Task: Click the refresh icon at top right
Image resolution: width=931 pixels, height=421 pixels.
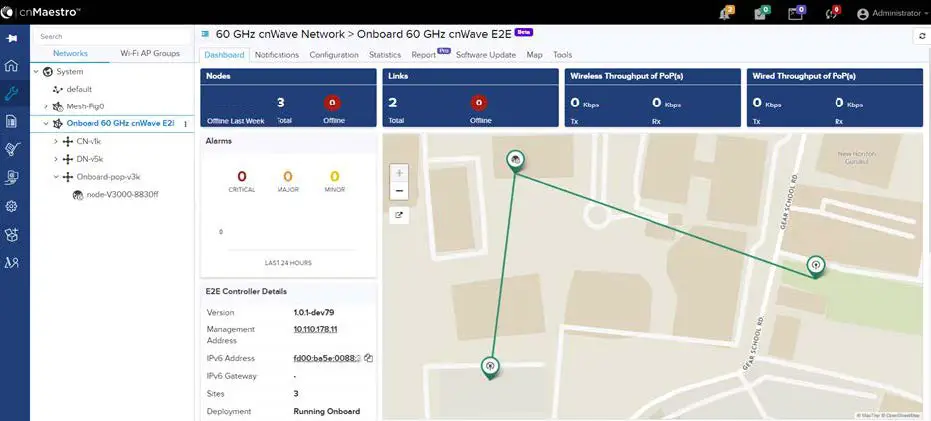Action: (922, 36)
